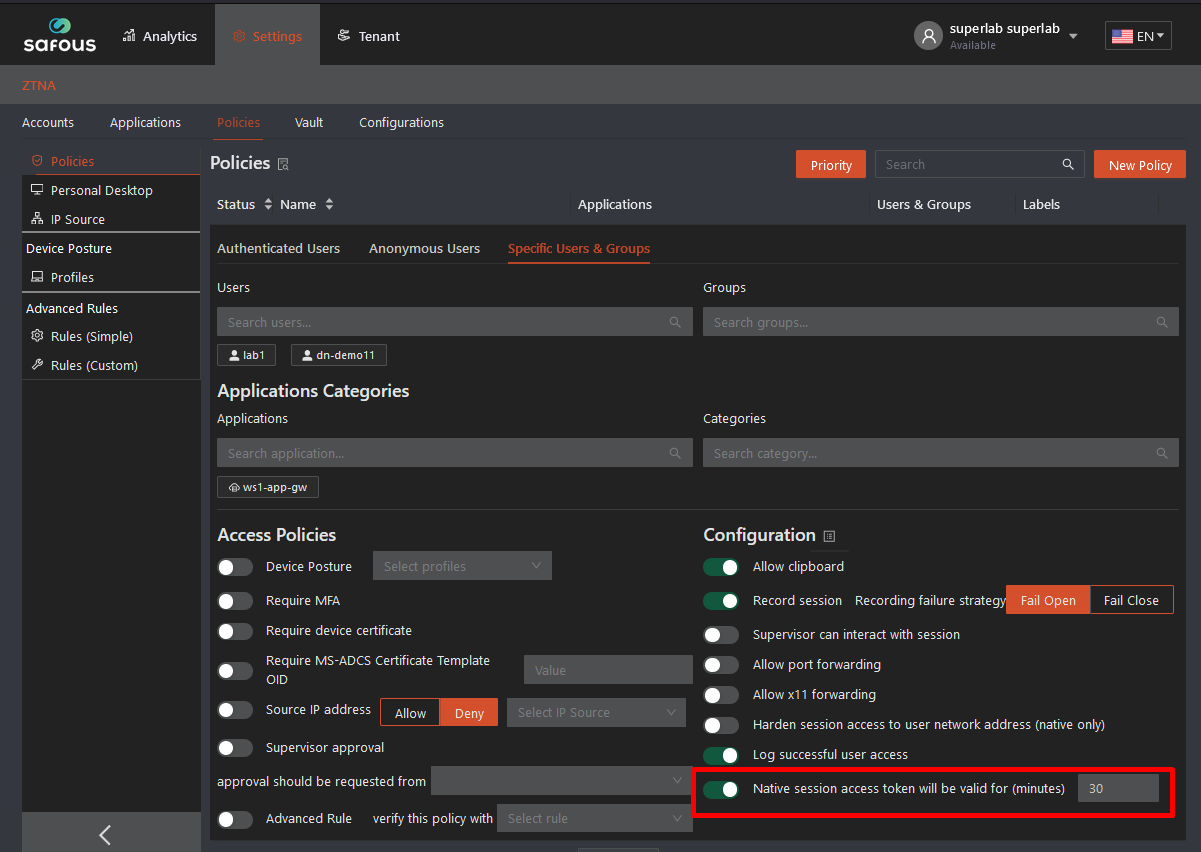Image resolution: width=1201 pixels, height=852 pixels.
Task: Switch to Anonymous Users tab
Action: coord(424,248)
